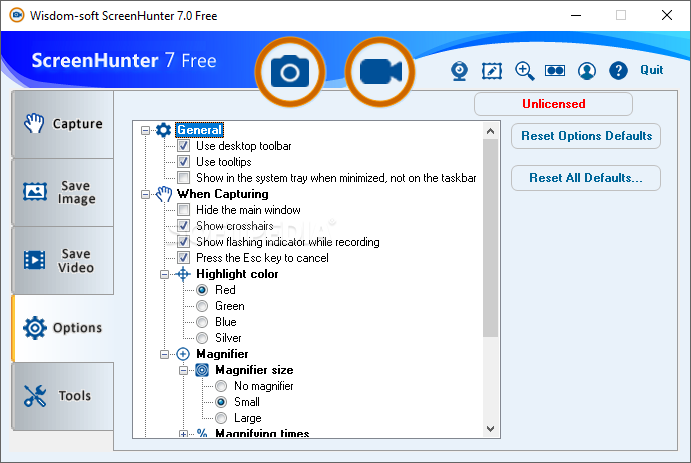Open the zoom magnifier toolbar icon
Image resolution: width=691 pixels, height=463 pixels.
(x=524, y=70)
